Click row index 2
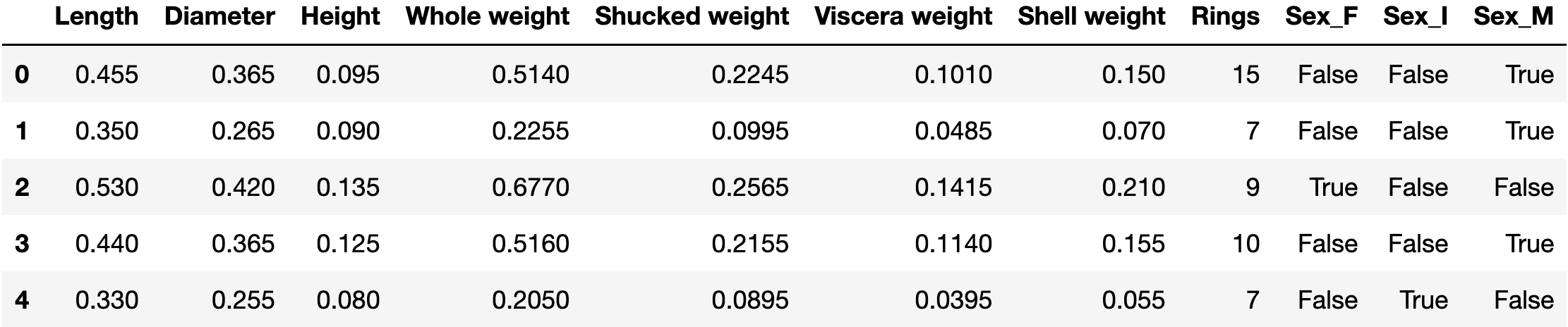The width and height of the screenshot is (1568, 327). click(x=22, y=187)
